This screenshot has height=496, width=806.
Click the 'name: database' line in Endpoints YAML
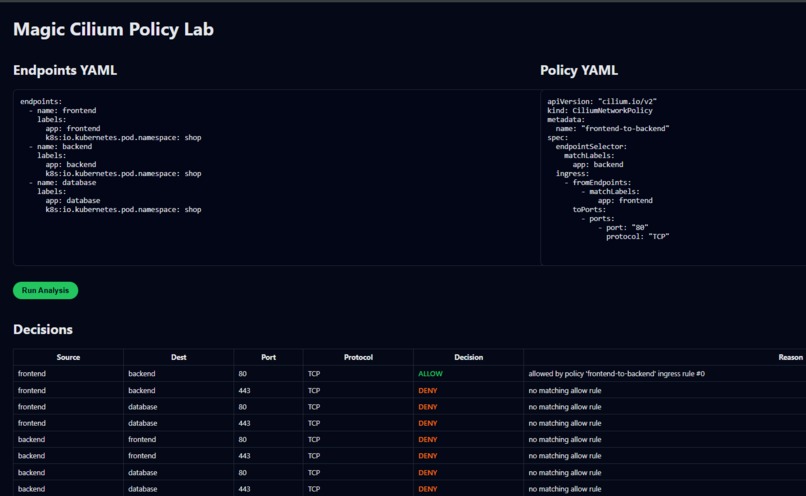[62, 182]
